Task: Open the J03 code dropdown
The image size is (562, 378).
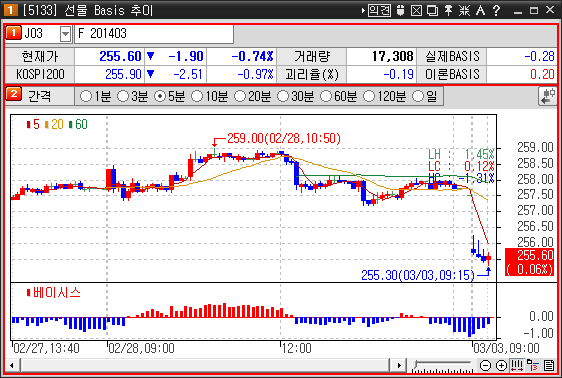Action: (65, 34)
